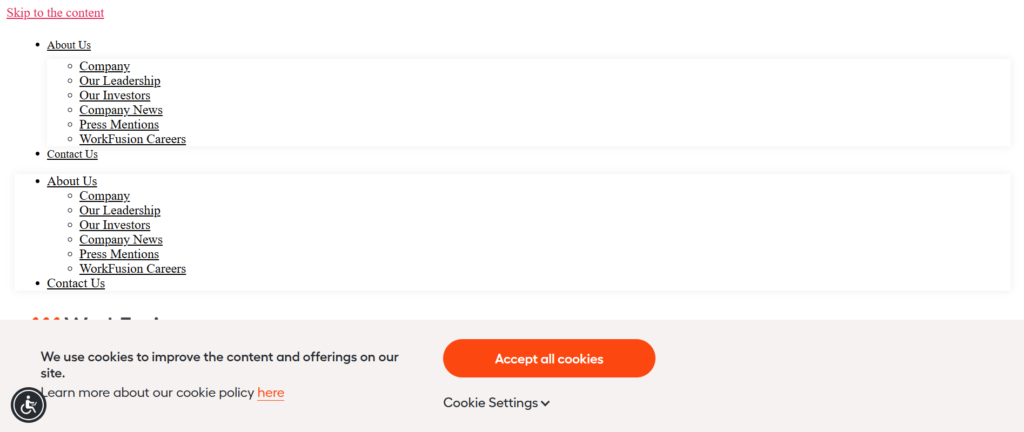Viewport: 1024px width, 432px height.
Task: Select Company in the lower submenu
Action: tap(105, 196)
